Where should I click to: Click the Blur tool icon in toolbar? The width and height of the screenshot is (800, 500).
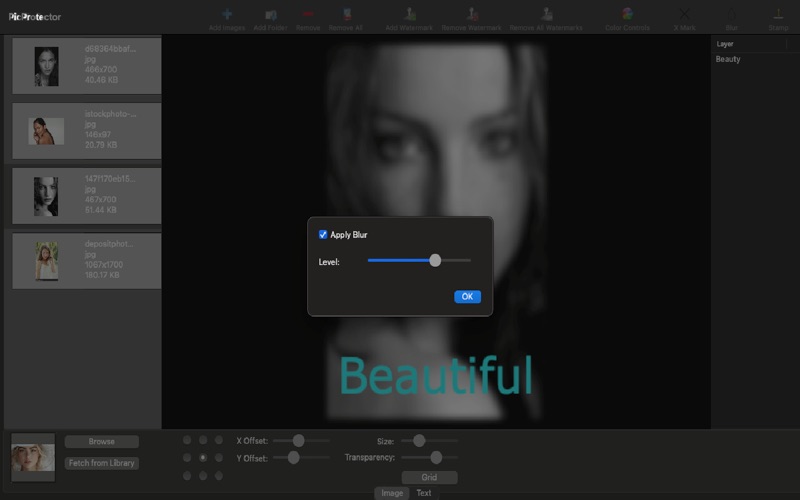[x=731, y=15]
